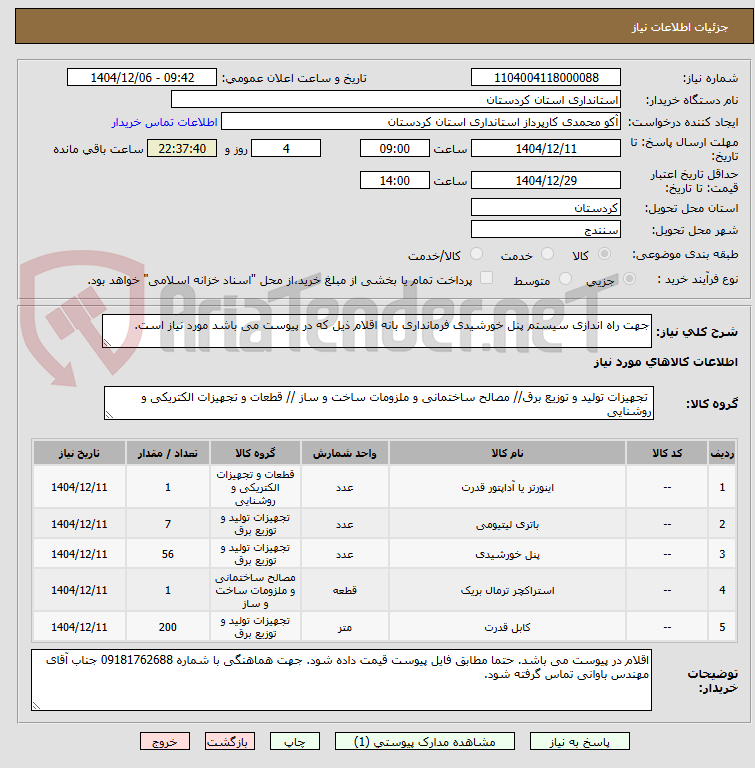Image resolution: width=755 pixels, height=768 pixels.
Task: Click the response deadline time field 09:00
Action: point(394,148)
